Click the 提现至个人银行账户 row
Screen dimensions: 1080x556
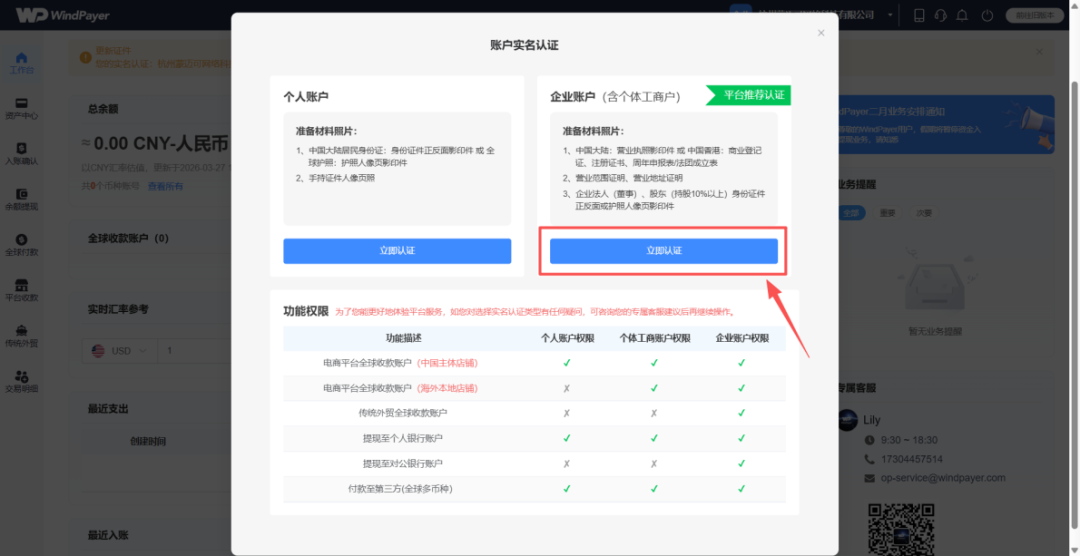point(534,437)
